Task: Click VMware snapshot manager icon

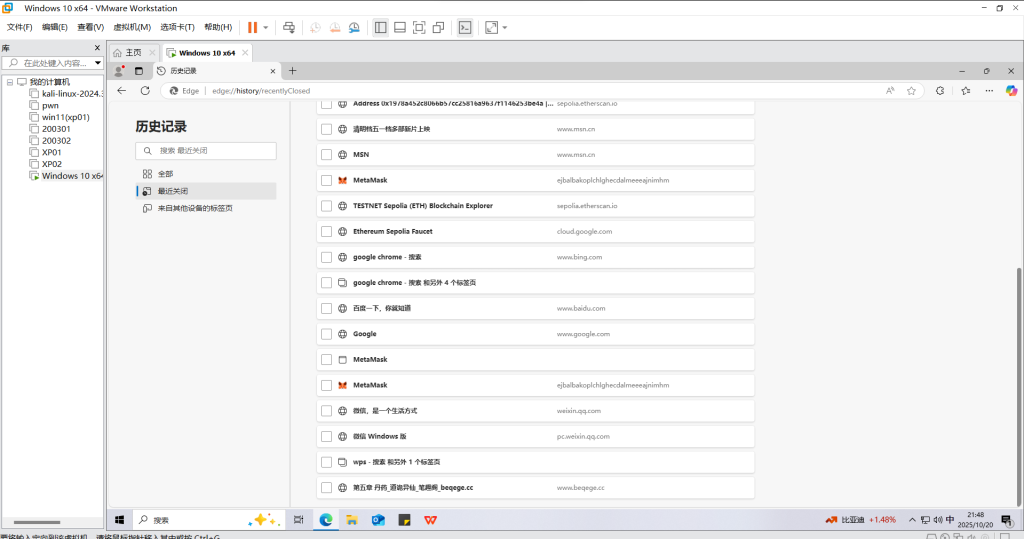Action: click(x=354, y=27)
